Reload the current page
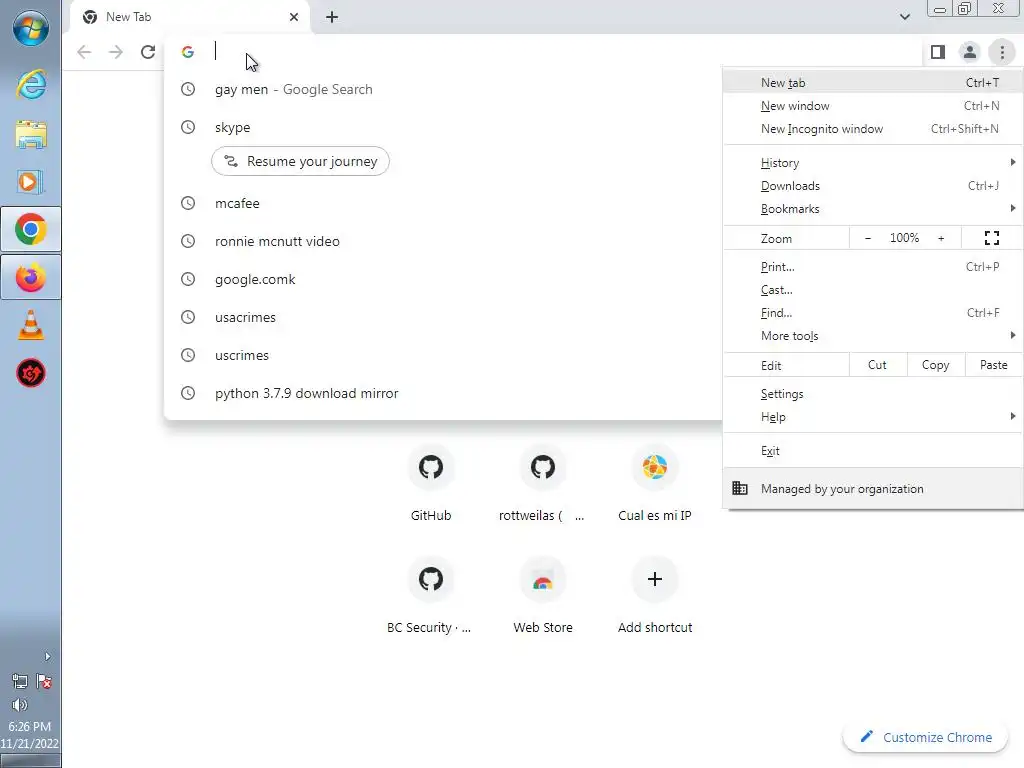This screenshot has width=1024, height=768. pyautogui.click(x=148, y=52)
